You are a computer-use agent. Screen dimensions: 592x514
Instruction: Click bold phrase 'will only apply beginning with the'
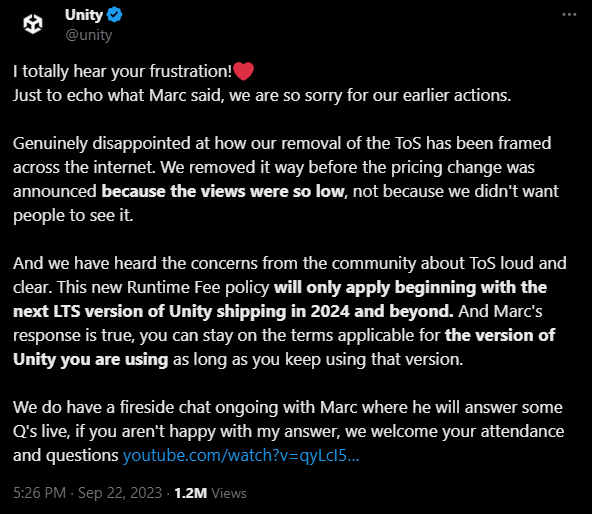tap(410, 287)
